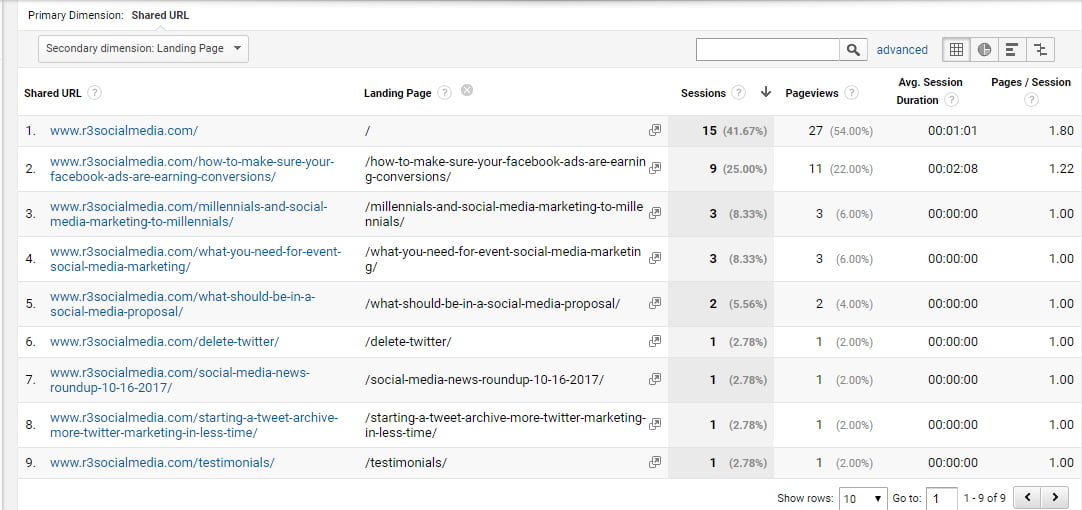Open the root '/' landing page externally
1082x510 pixels.
coord(655,130)
